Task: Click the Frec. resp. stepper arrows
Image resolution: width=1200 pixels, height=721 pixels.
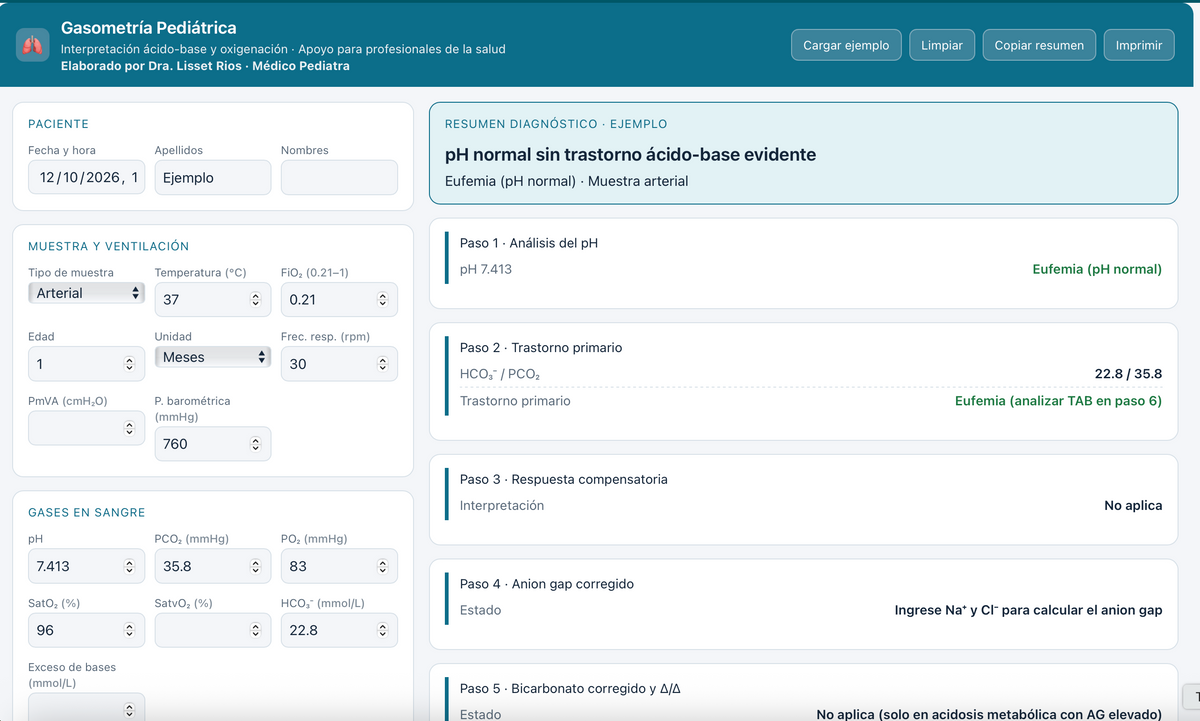Action: 382,364
